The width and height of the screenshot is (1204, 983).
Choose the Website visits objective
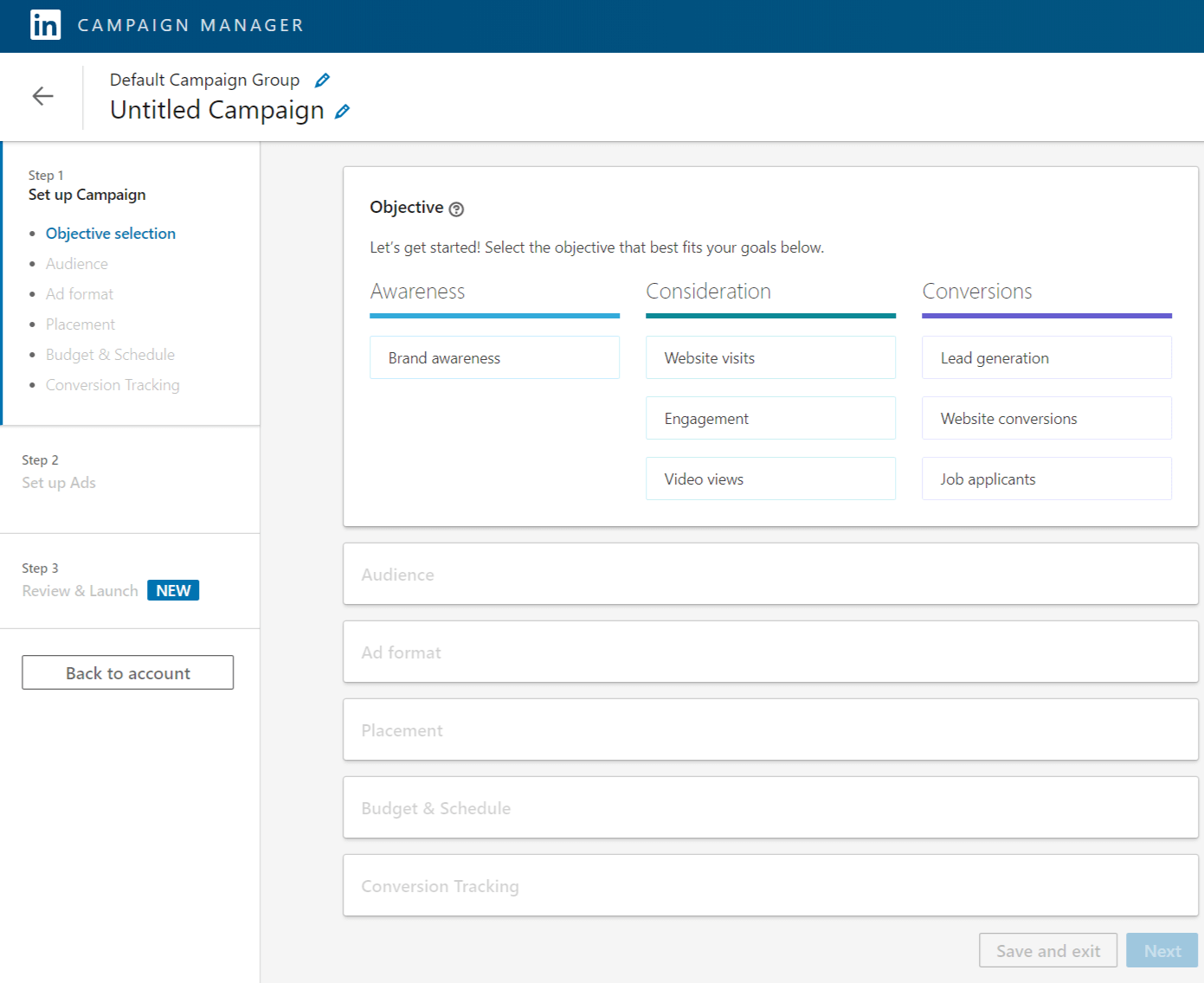point(770,357)
